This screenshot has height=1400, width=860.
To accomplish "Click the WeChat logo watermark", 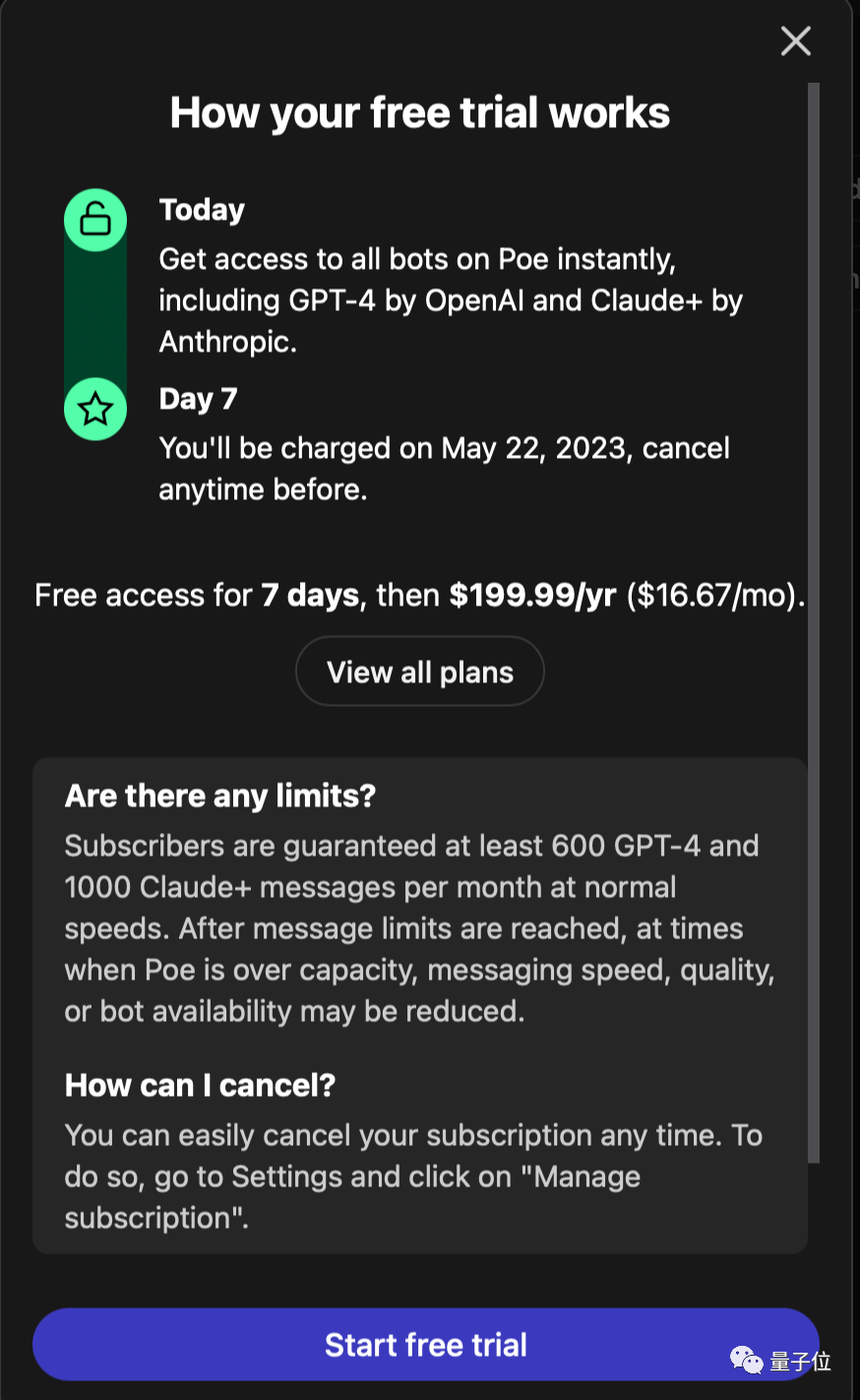I will (x=746, y=1361).
